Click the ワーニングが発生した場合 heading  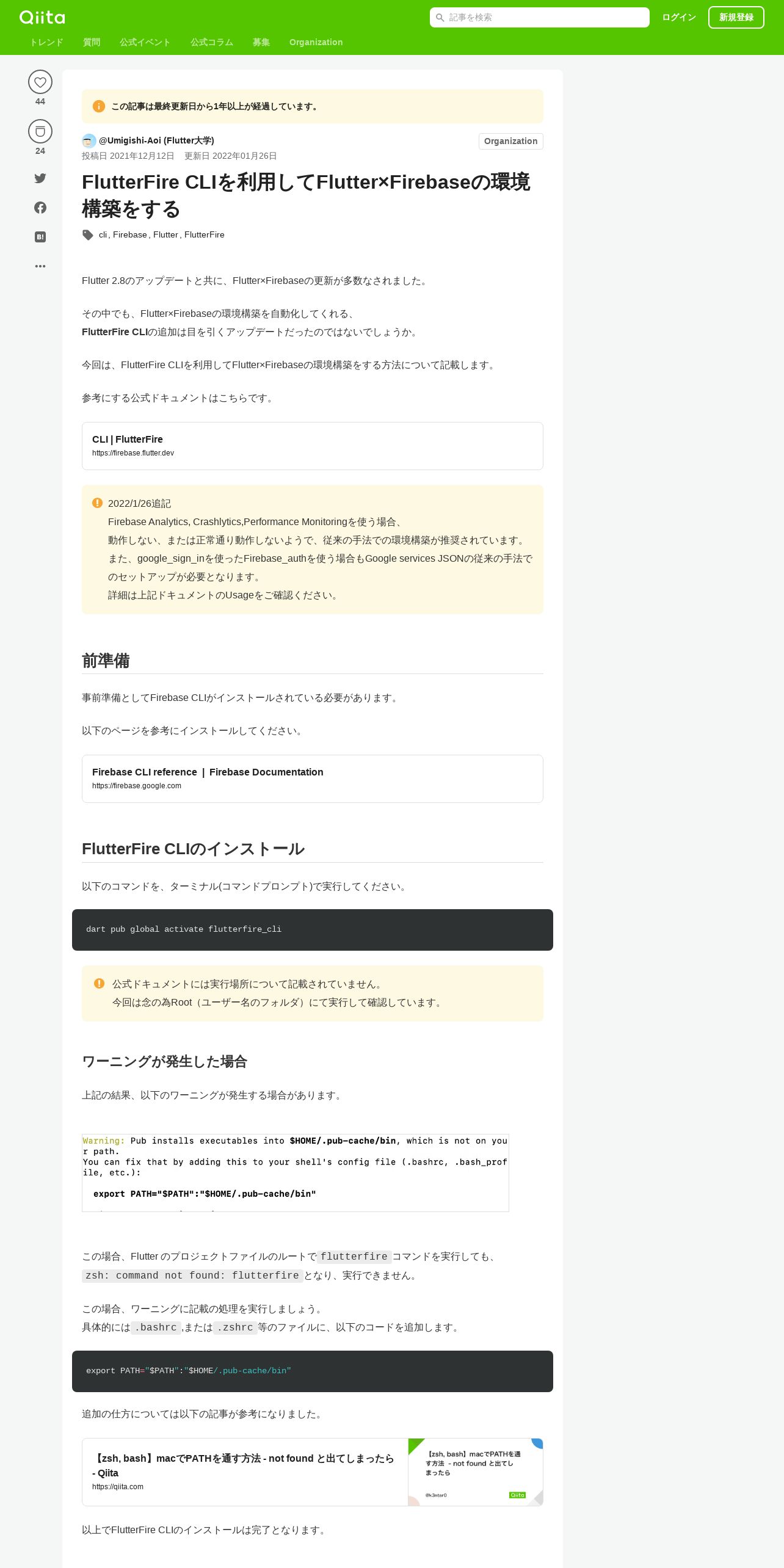click(164, 1061)
